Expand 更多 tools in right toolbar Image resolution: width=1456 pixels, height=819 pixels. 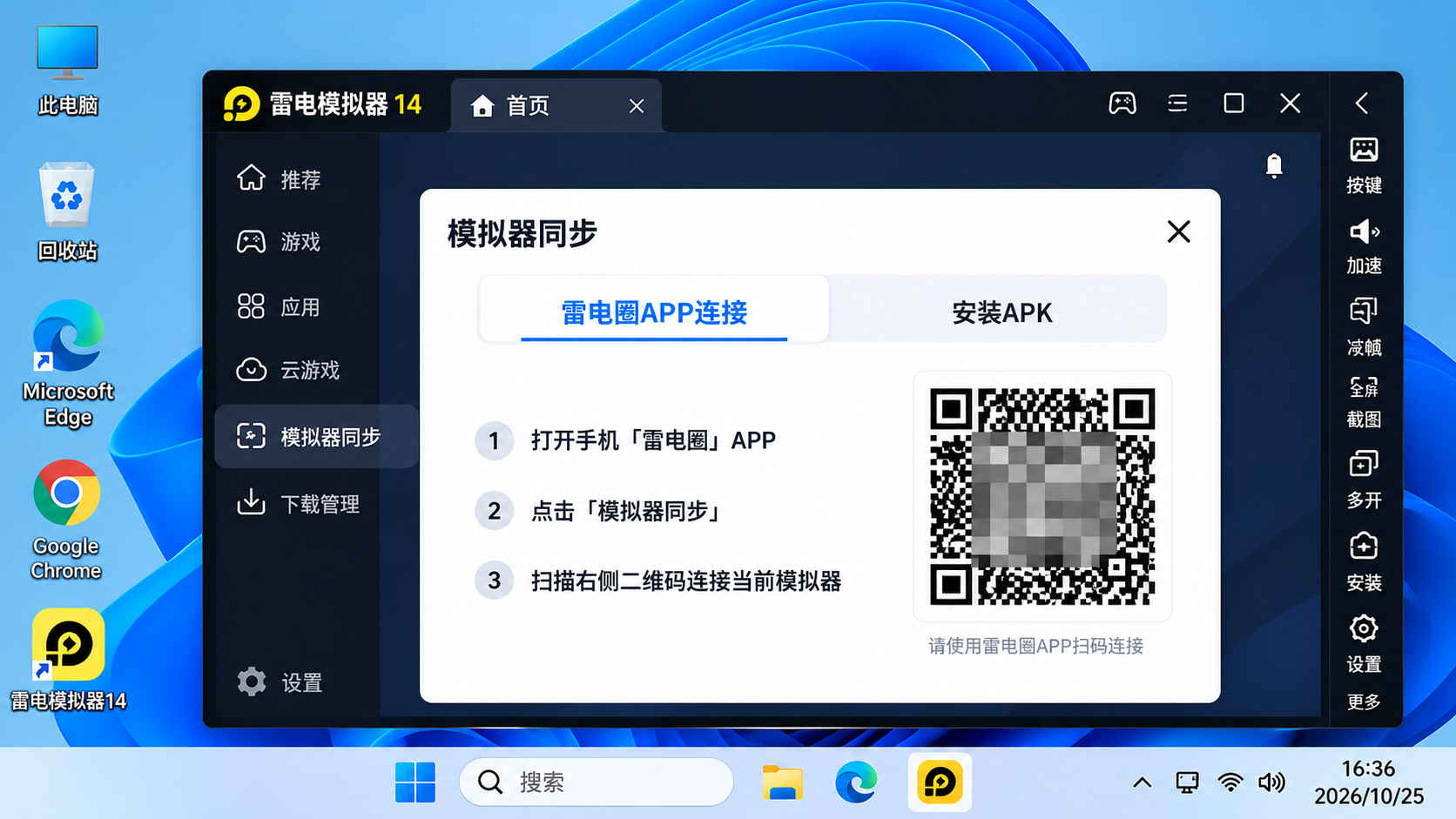coord(1364,702)
